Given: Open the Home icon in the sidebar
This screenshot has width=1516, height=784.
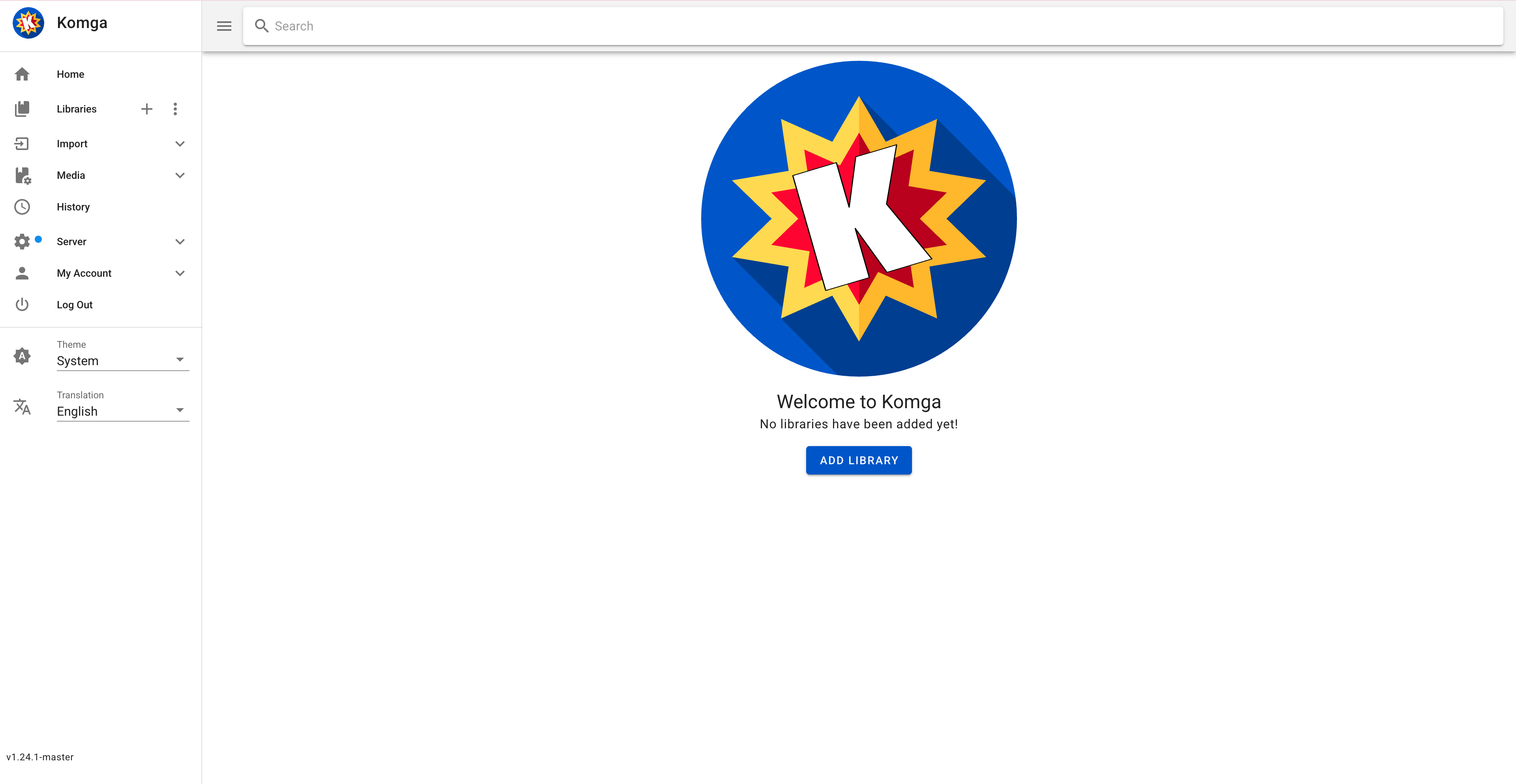Looking at the screenshot, I should coord(23,73).
